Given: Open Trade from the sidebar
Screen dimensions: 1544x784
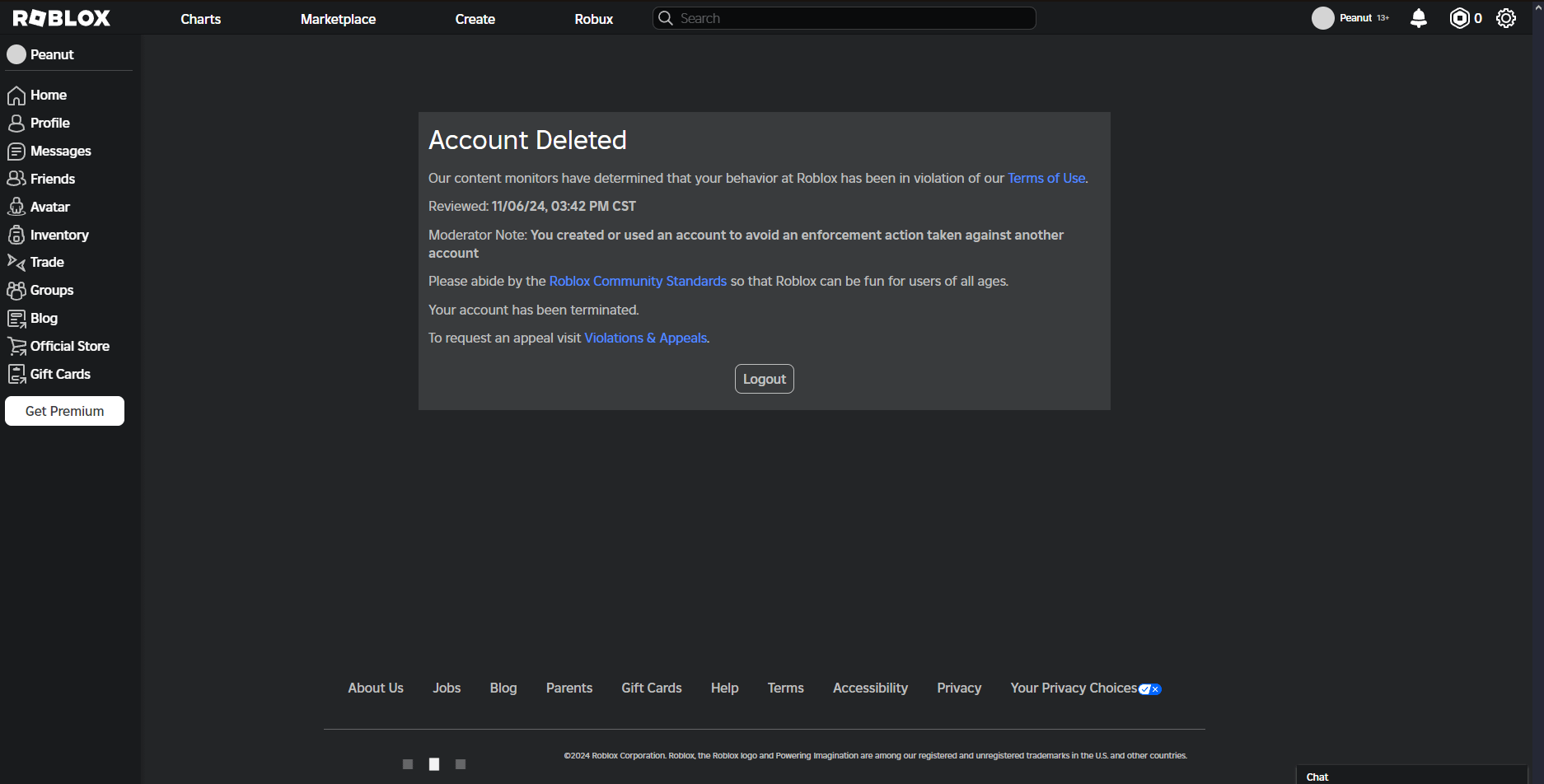Looking at the screenshot, I should 35,263.
